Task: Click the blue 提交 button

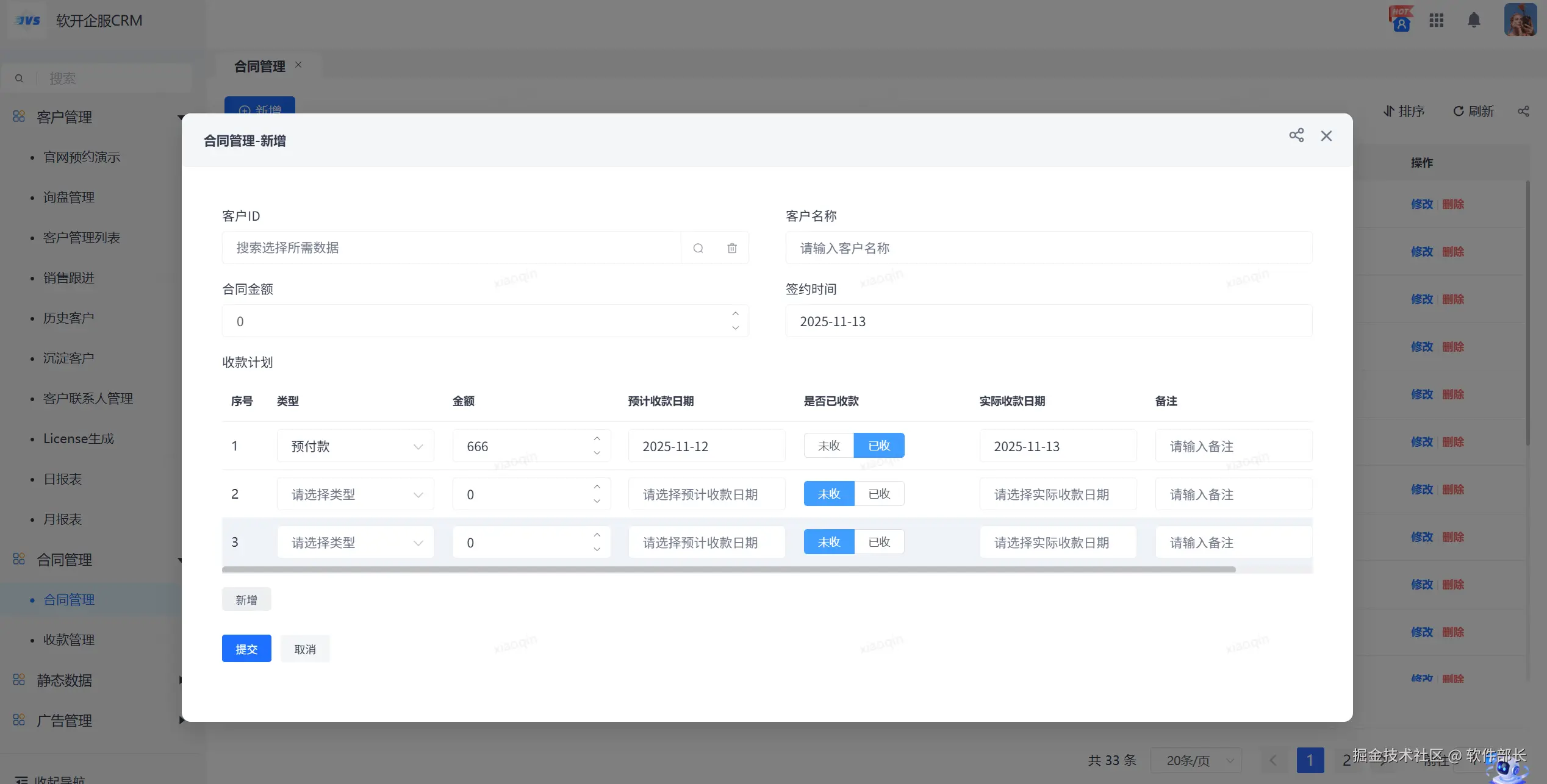Action: coord(246,649)
